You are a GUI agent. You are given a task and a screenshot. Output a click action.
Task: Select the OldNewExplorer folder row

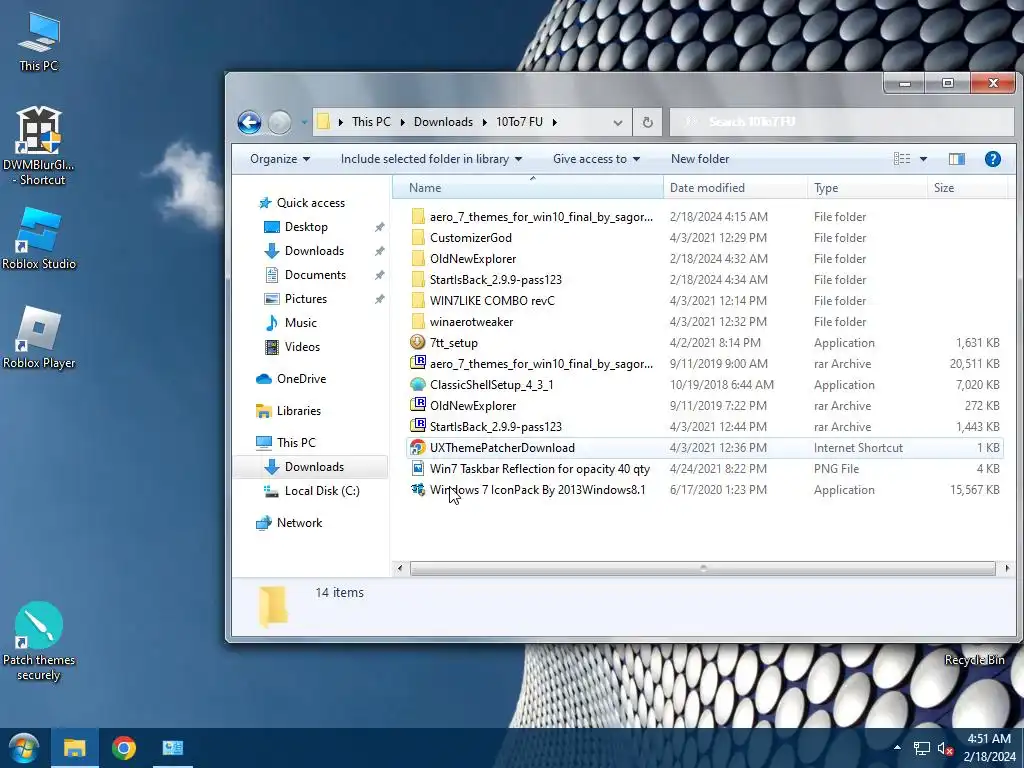[704, 259]
